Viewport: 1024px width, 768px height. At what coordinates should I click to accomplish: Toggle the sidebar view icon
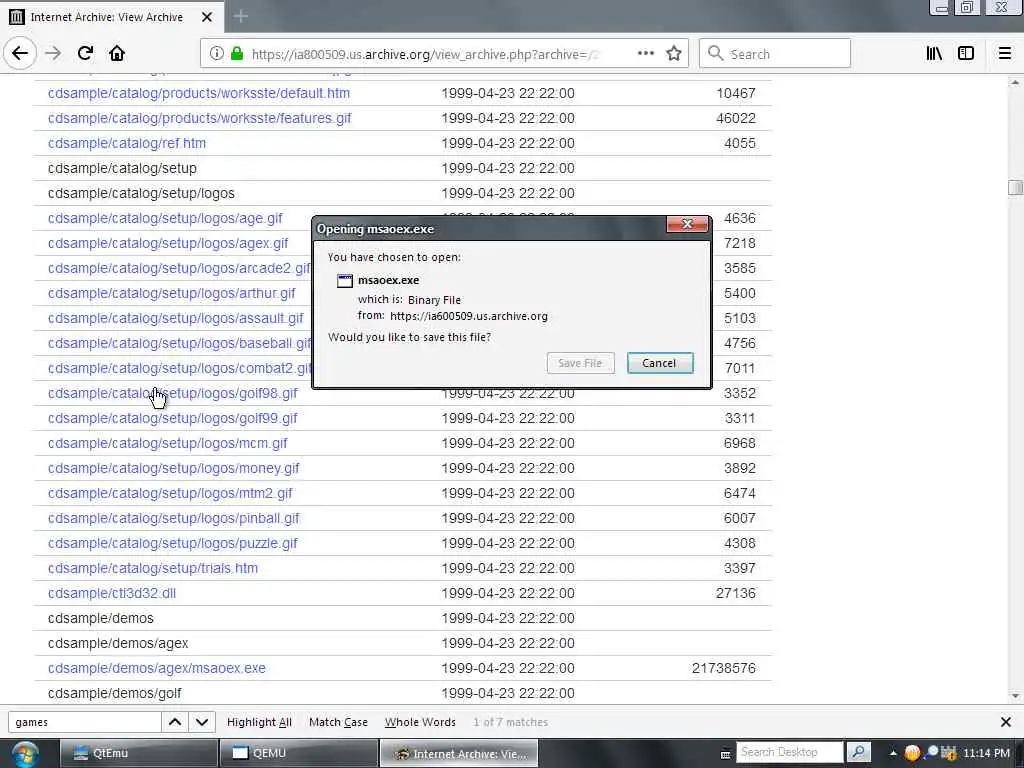point(966,54)
